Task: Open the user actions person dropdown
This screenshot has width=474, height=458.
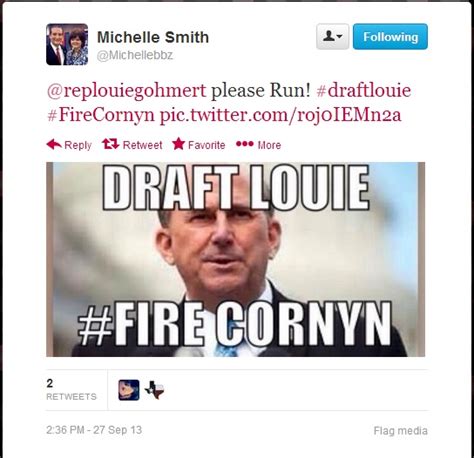Action: 332,36
